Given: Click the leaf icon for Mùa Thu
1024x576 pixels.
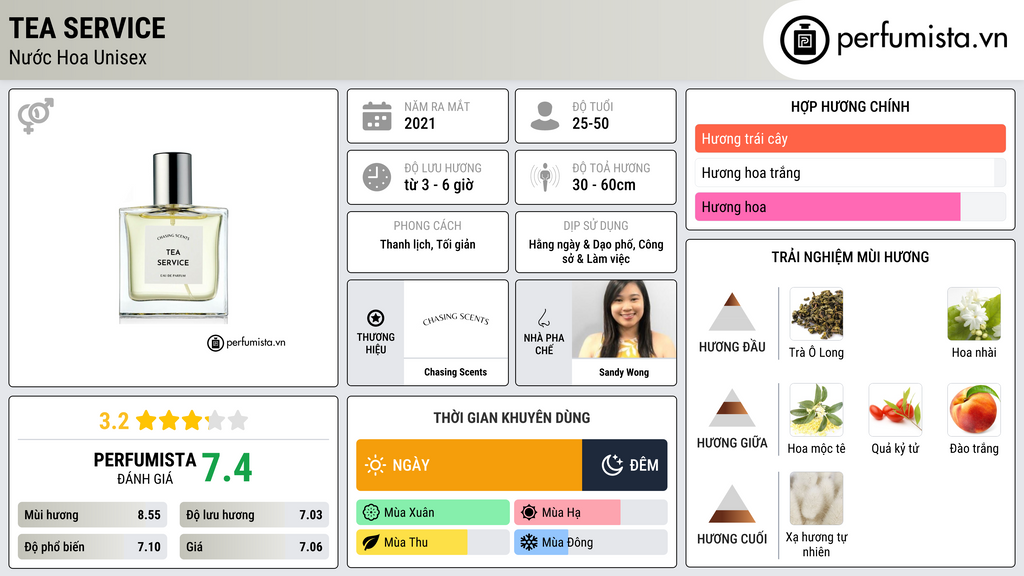Looking at the screenshot, I should [371, 542].
